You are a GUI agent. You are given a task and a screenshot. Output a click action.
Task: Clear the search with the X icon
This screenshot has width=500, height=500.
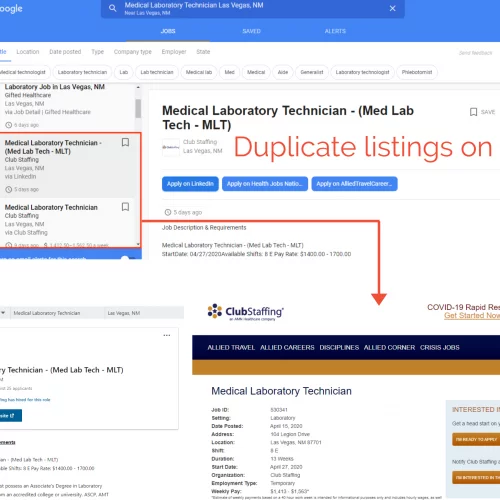(392, 8)
